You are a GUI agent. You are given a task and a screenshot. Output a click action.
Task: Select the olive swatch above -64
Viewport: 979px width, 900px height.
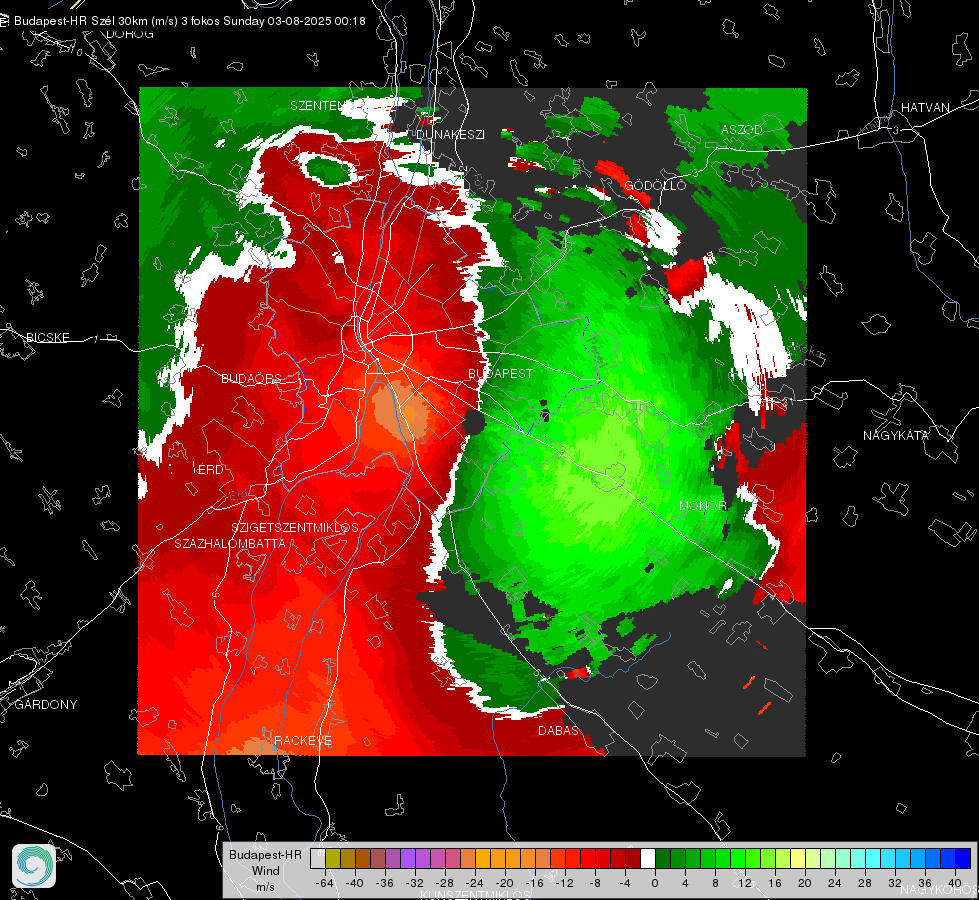pos(333,859)
